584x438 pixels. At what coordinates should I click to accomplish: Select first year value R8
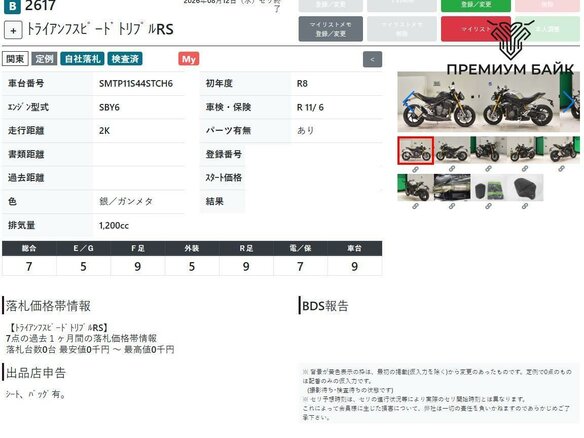(302, 83)
